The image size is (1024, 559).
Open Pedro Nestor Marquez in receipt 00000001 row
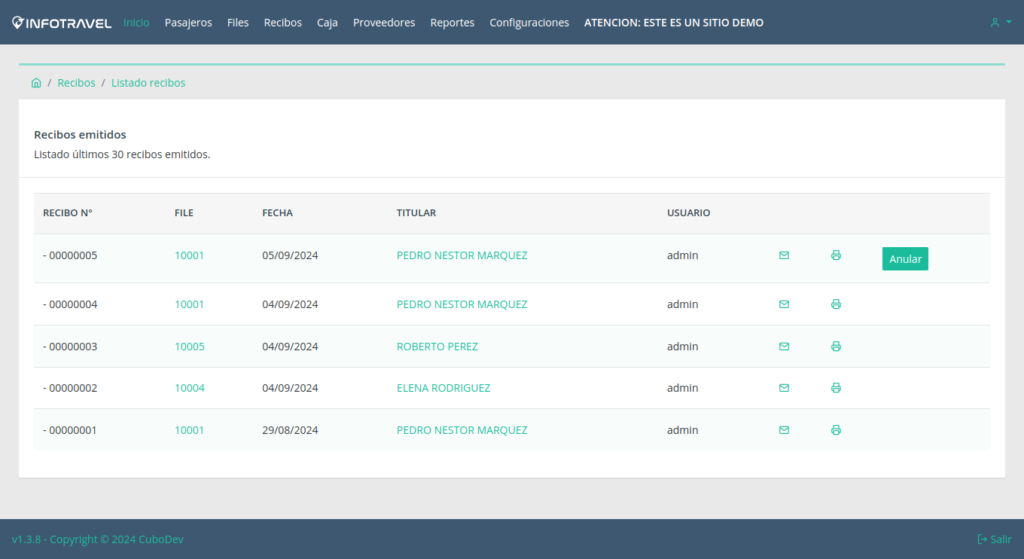(462, 430)
